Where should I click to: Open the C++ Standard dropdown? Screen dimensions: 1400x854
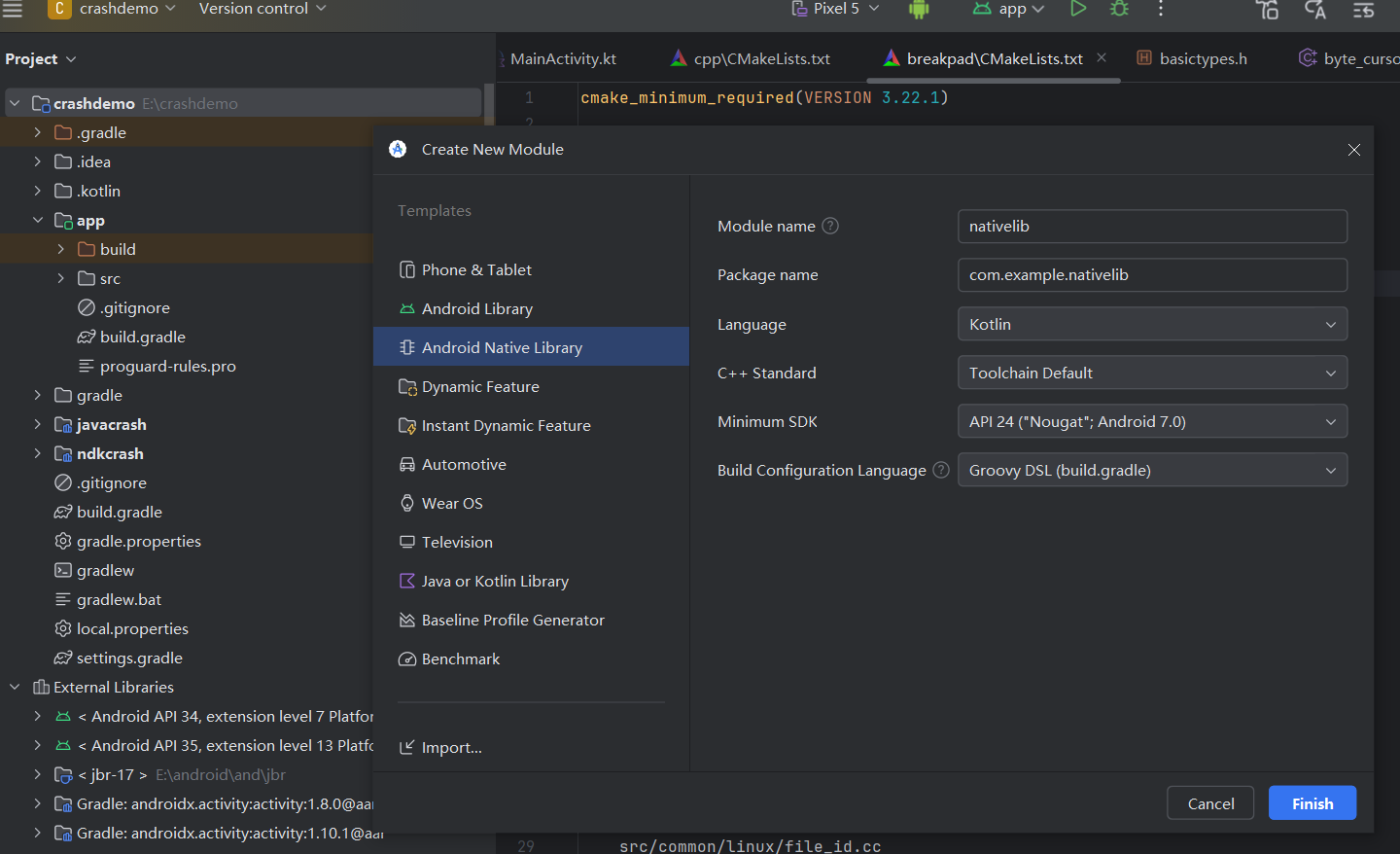[x=1152, y=373]
